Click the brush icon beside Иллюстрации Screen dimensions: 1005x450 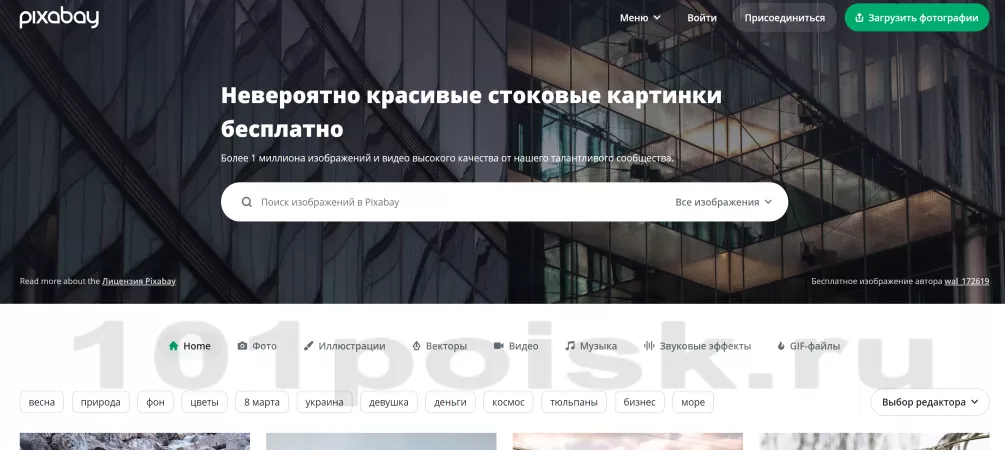click(x=308, y=346)
